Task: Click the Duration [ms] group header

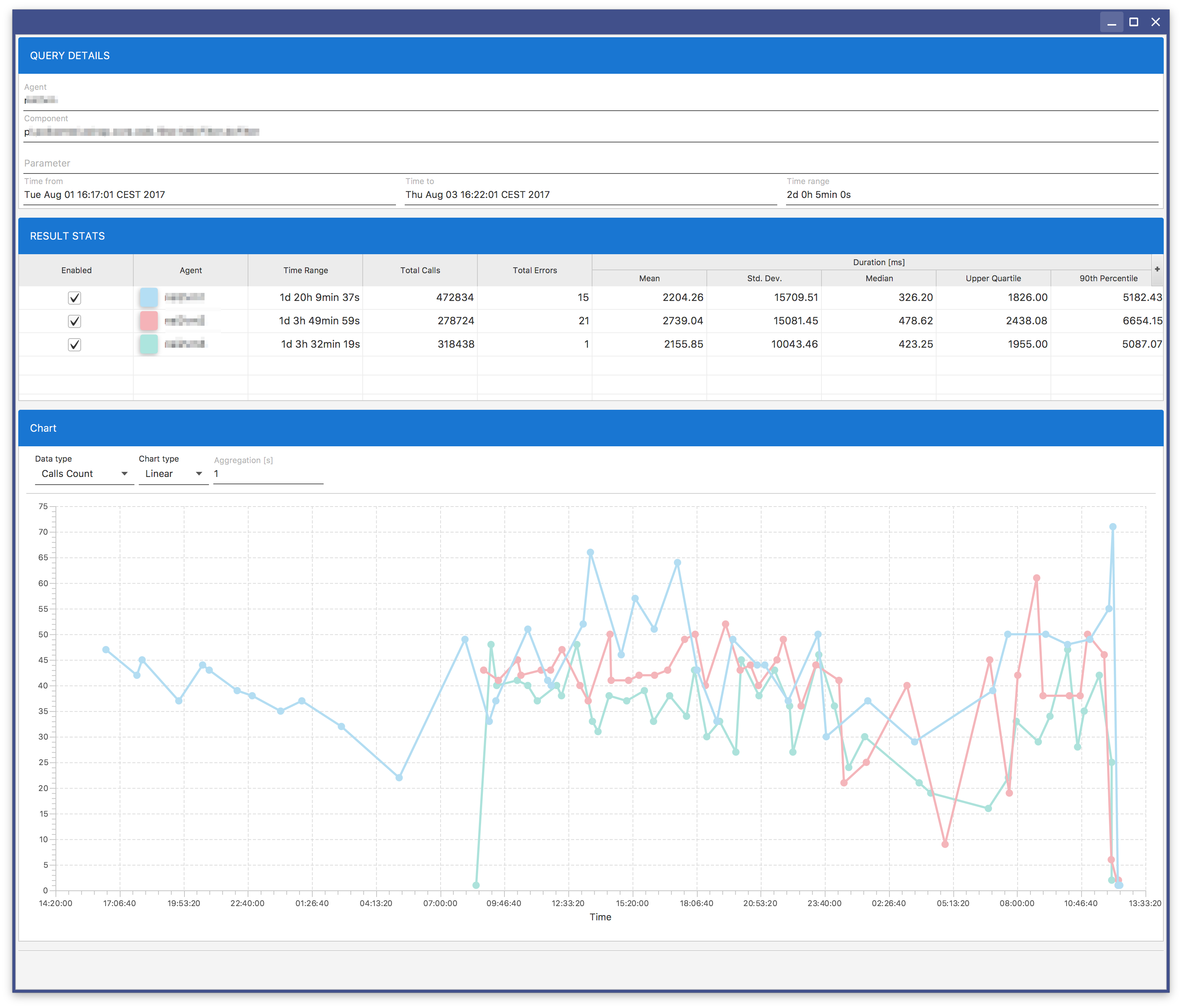Action: [x=878, y=263]
